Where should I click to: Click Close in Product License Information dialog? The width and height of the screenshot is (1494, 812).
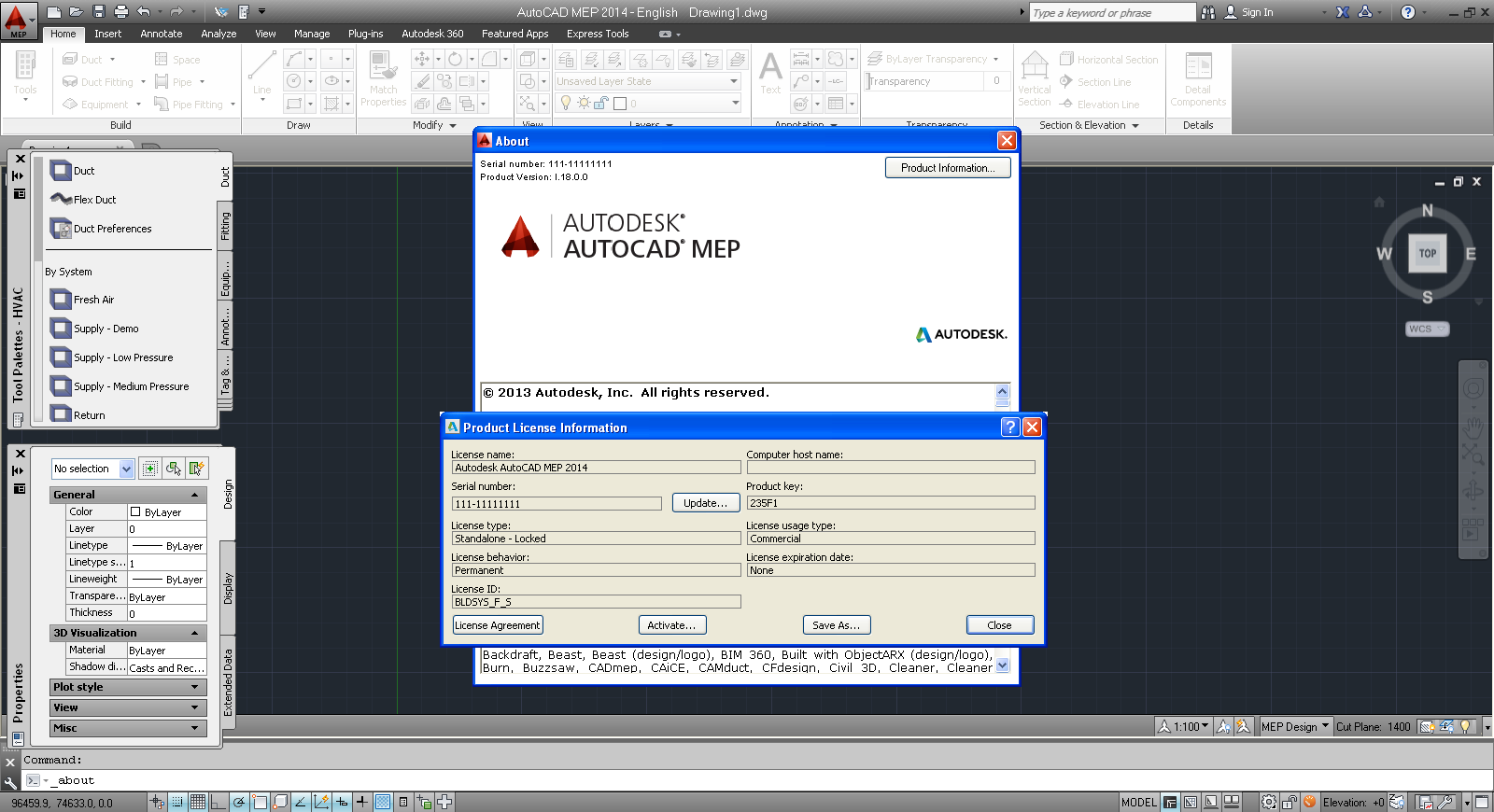(x=1000, y=625)
